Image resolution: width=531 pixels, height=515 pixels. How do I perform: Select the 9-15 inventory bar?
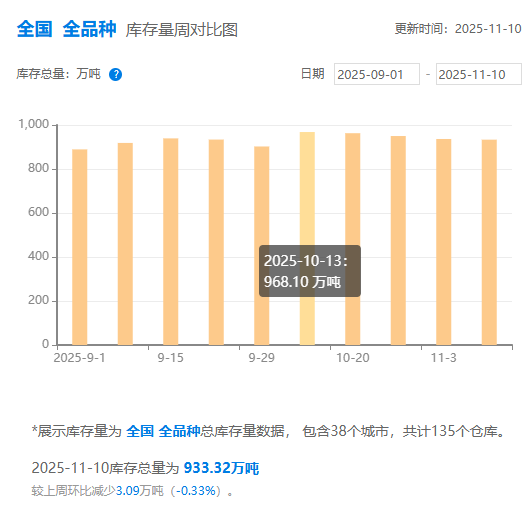tap(171, 241)
